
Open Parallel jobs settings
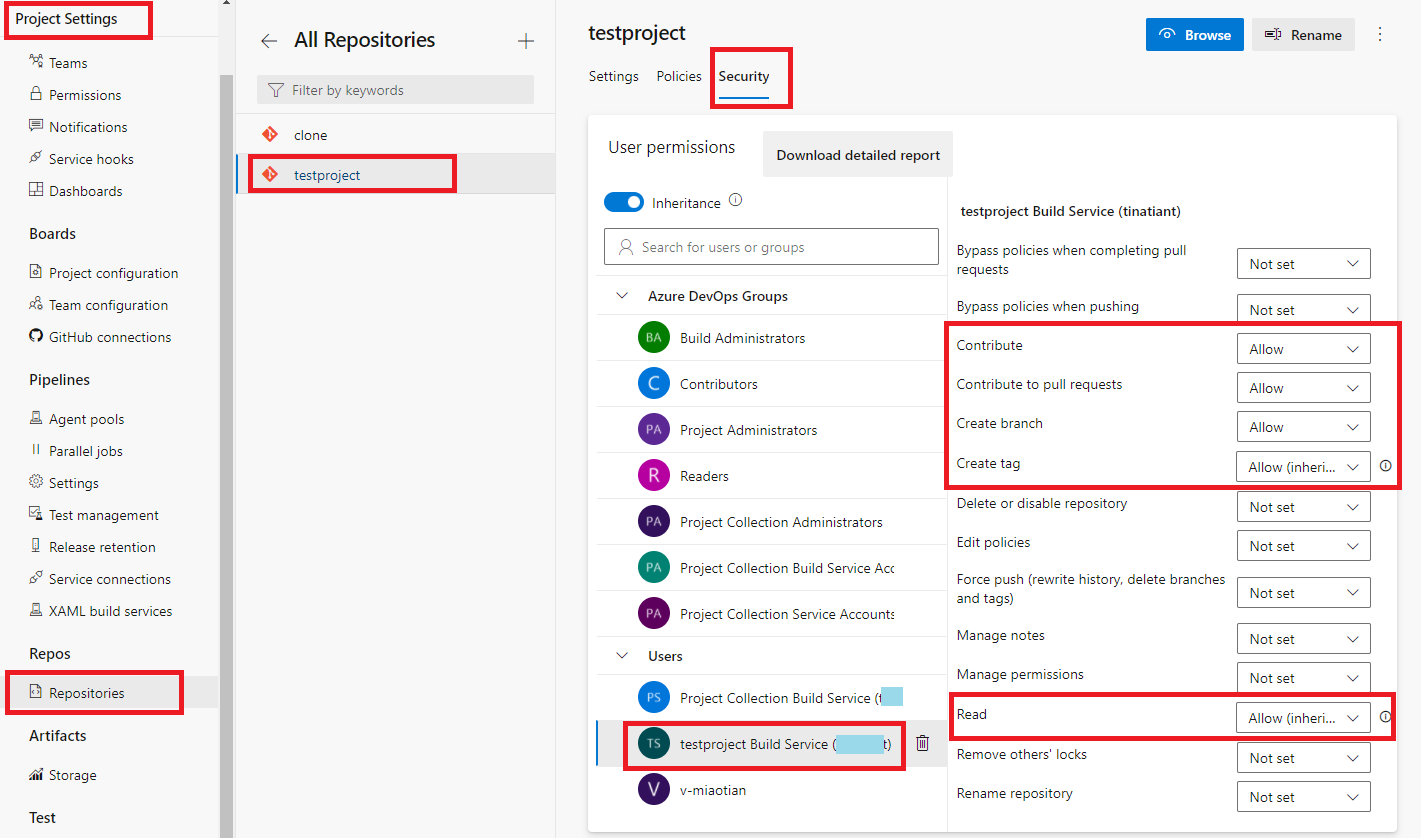pos(85,451)
